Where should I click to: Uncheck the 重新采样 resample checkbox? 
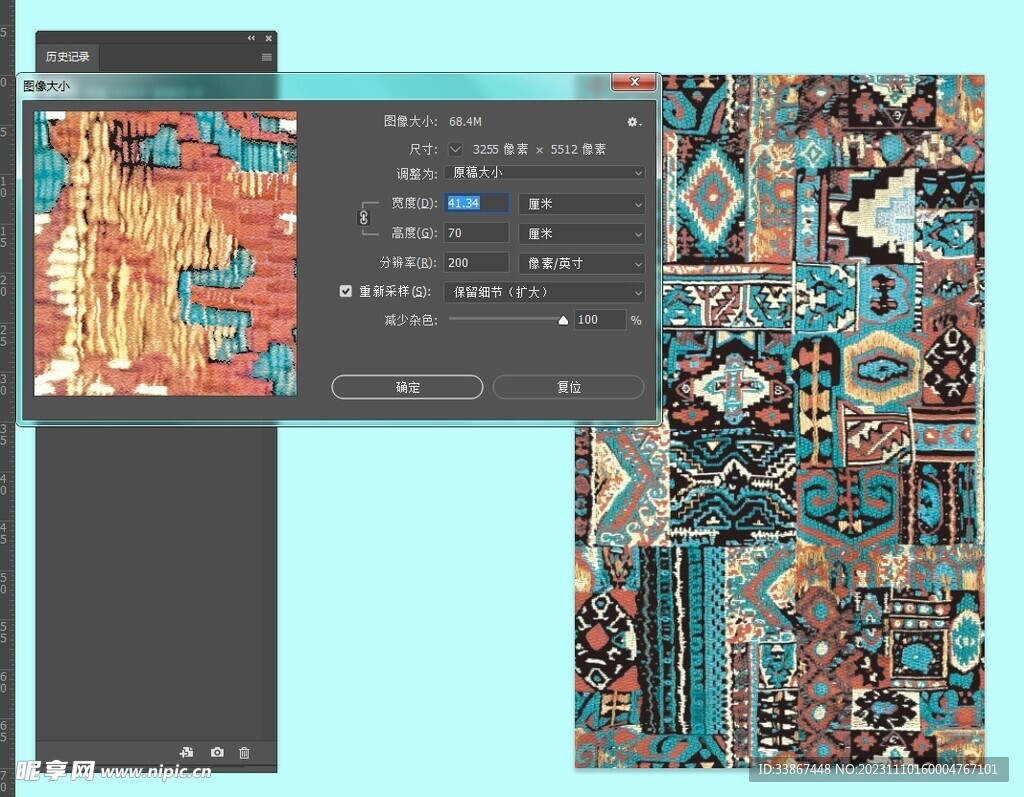click(346, 292)
